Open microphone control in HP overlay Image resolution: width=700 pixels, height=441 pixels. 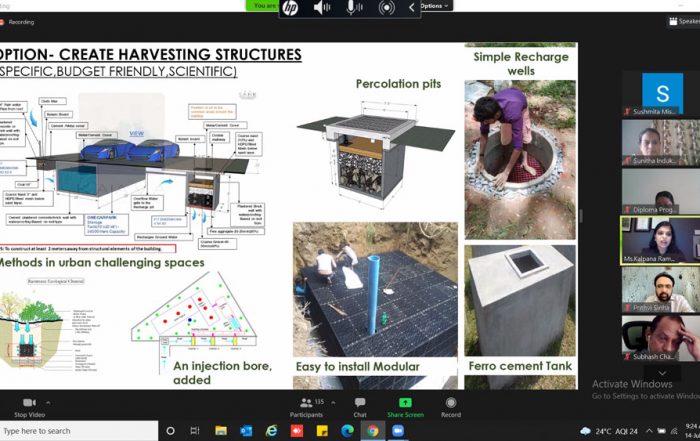[354, 8]
